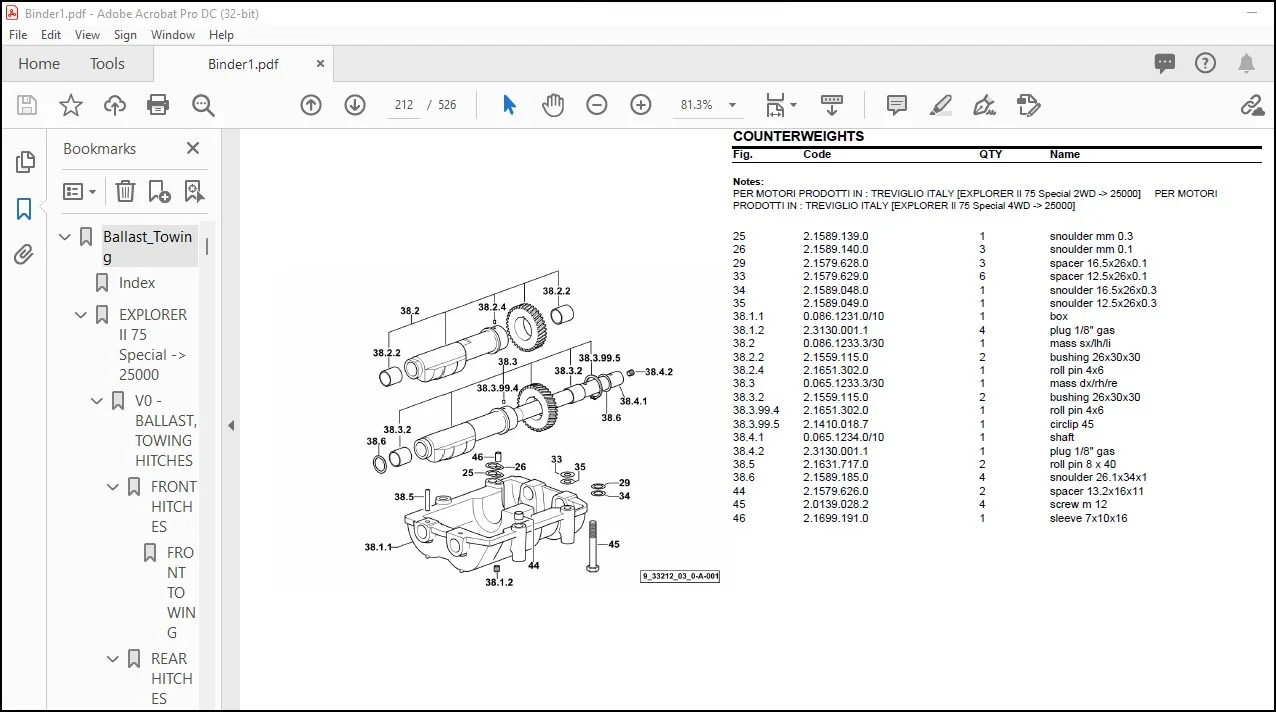Screen dimensions: 1276x712
Task: Open the sign document tool
Action: pyautogui.click(x=984, y=105)
